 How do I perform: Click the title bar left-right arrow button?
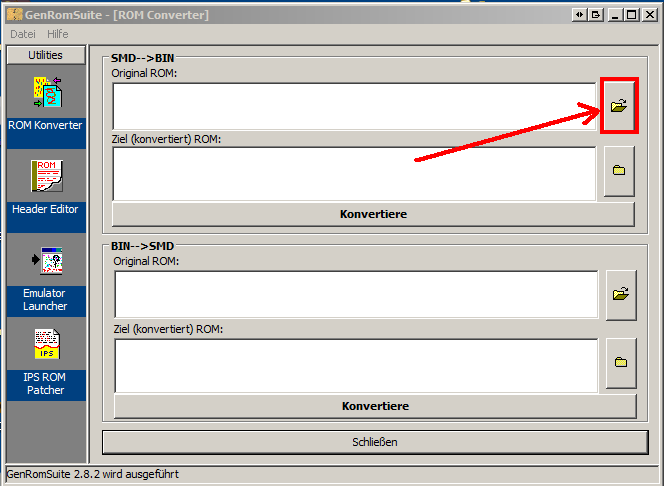click(579, 15)
